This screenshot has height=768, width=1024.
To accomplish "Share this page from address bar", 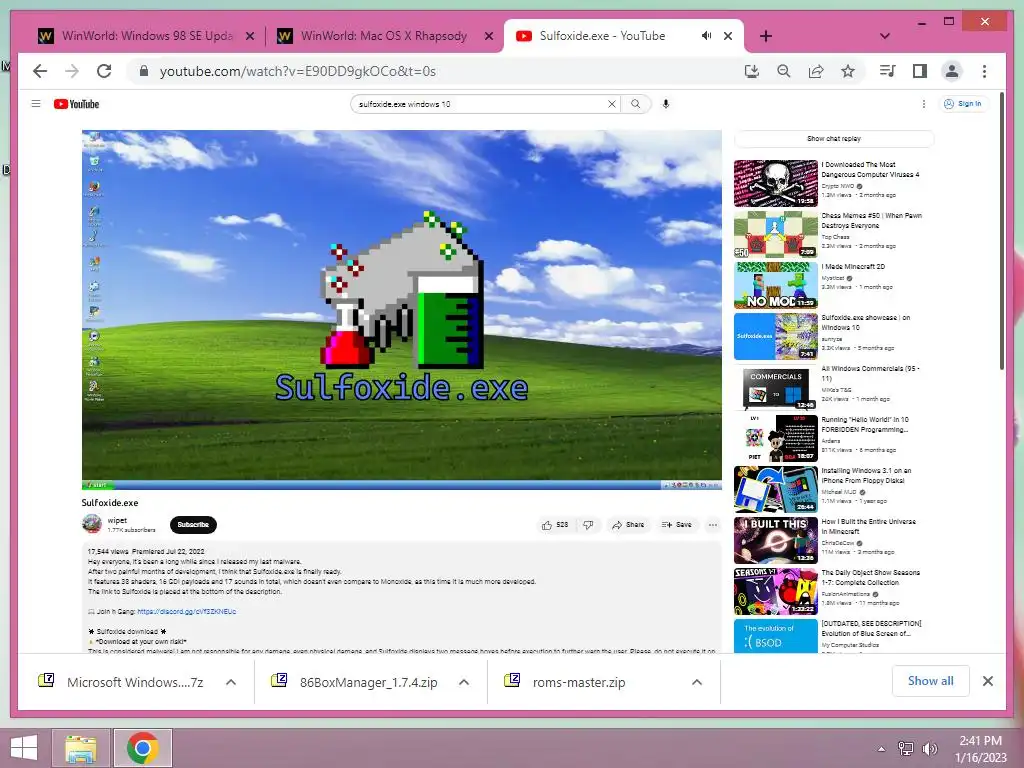I will tap(816, 71).
